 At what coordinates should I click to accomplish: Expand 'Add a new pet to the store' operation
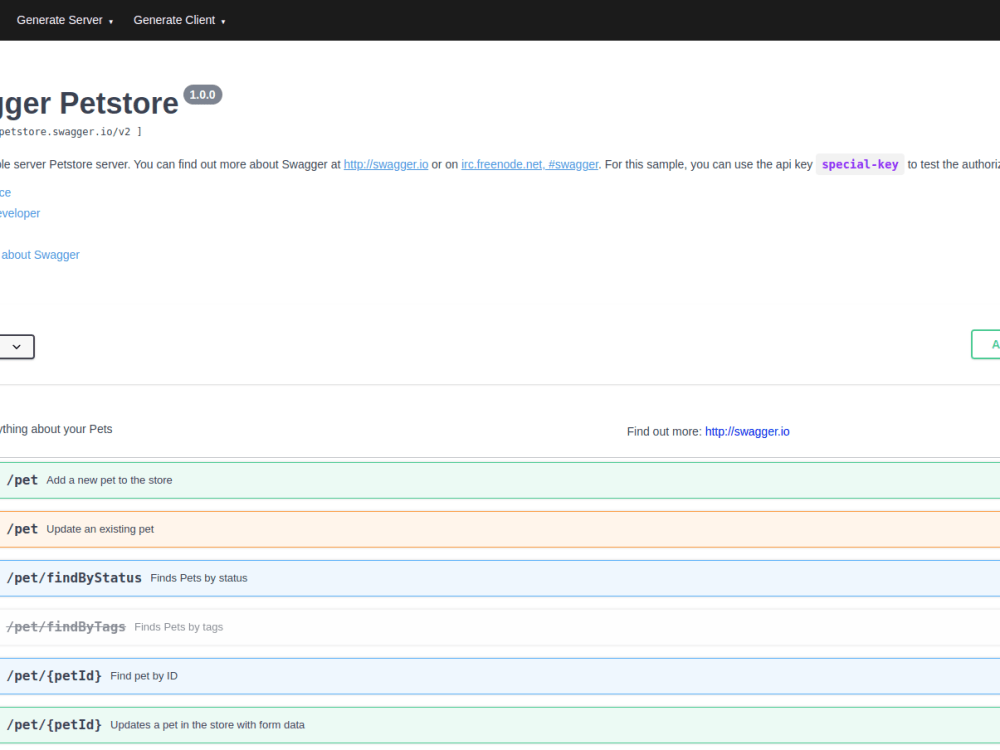coord(500,480)
